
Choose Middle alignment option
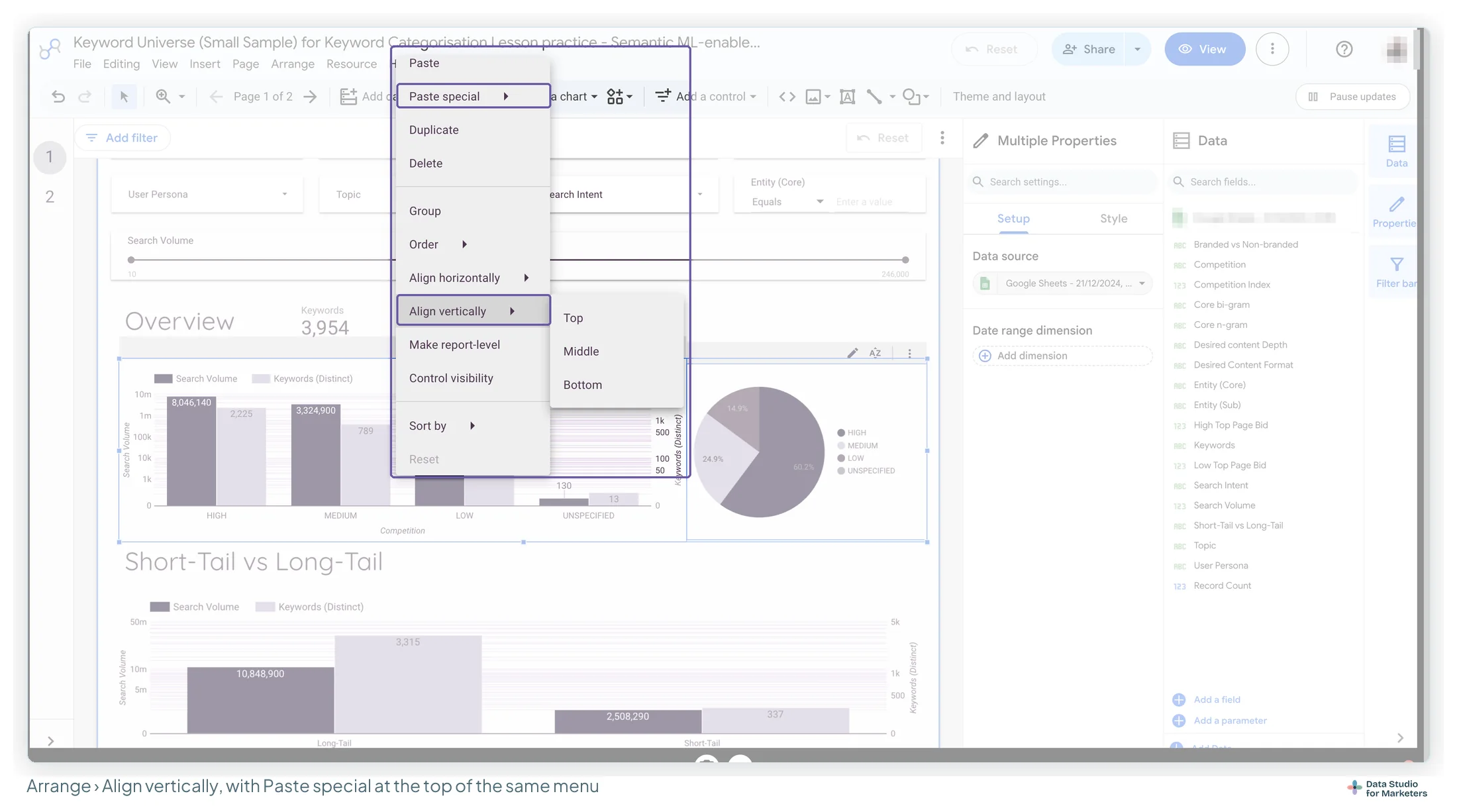point(617,351)
